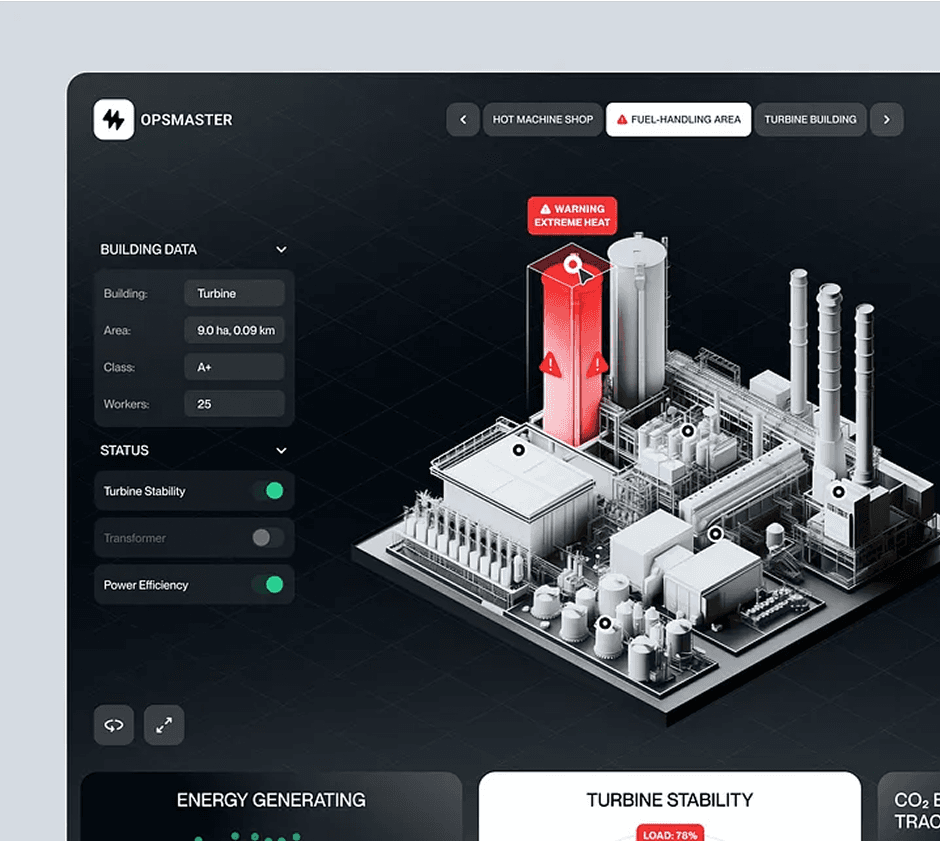
Task: Click the OpsMaster lightning logo icon
Action: (114, 119)
